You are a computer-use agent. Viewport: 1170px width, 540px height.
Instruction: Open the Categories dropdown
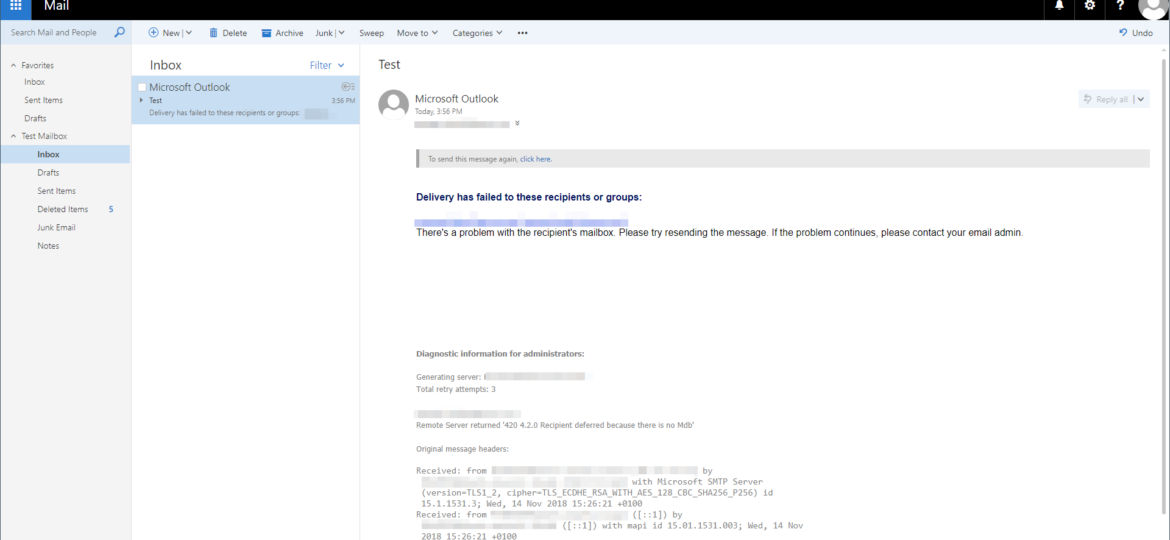tap(478, 33)
